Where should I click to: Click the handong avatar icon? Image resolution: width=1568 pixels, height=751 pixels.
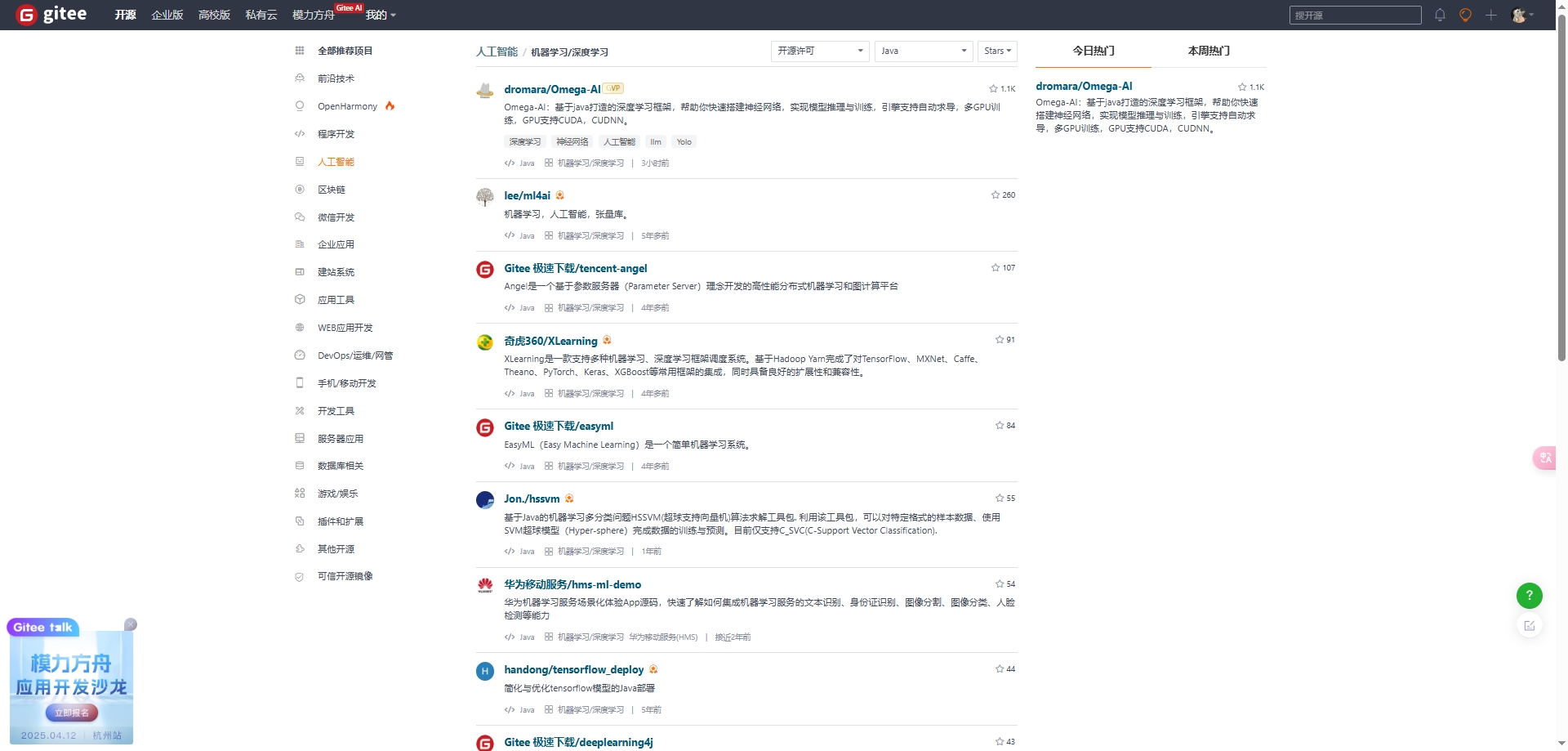485,671
